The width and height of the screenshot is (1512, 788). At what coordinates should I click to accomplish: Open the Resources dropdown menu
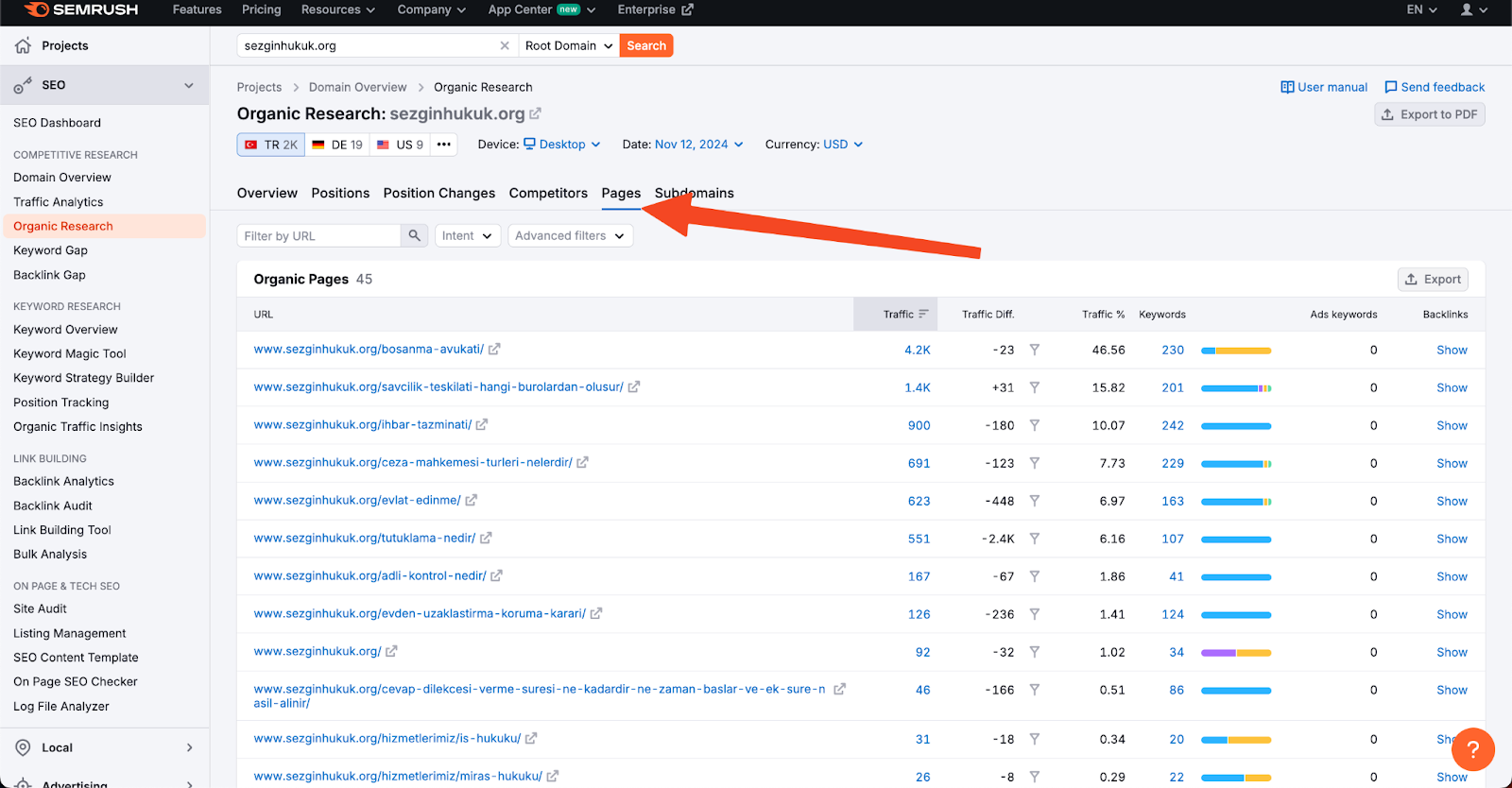tap(338, 9)
